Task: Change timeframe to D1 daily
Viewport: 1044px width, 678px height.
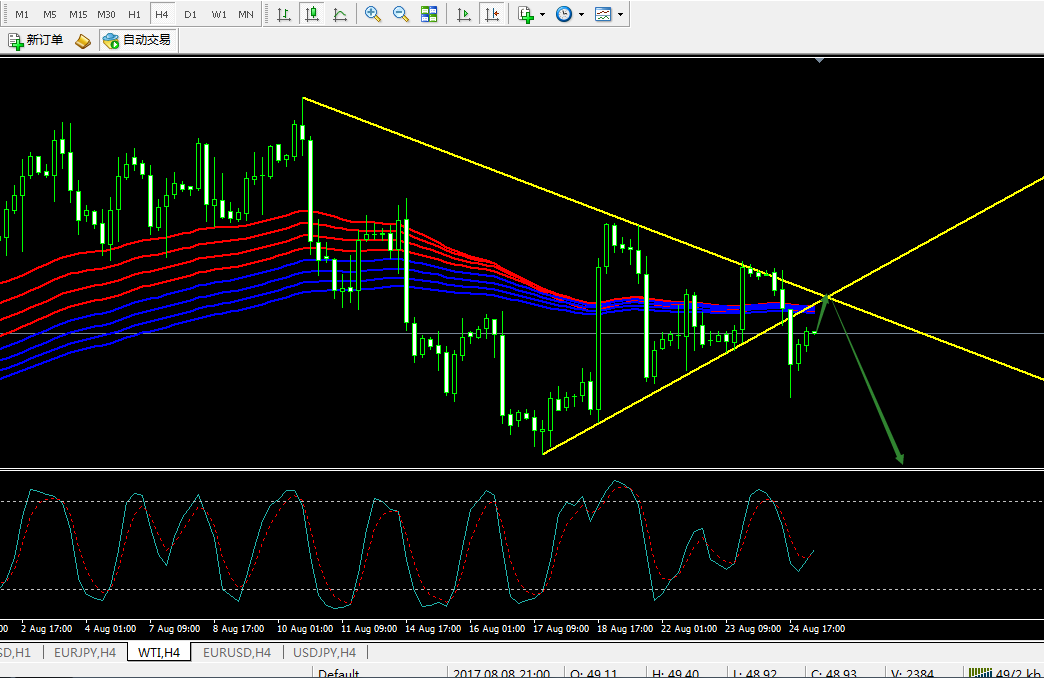Action: [190, 14]
